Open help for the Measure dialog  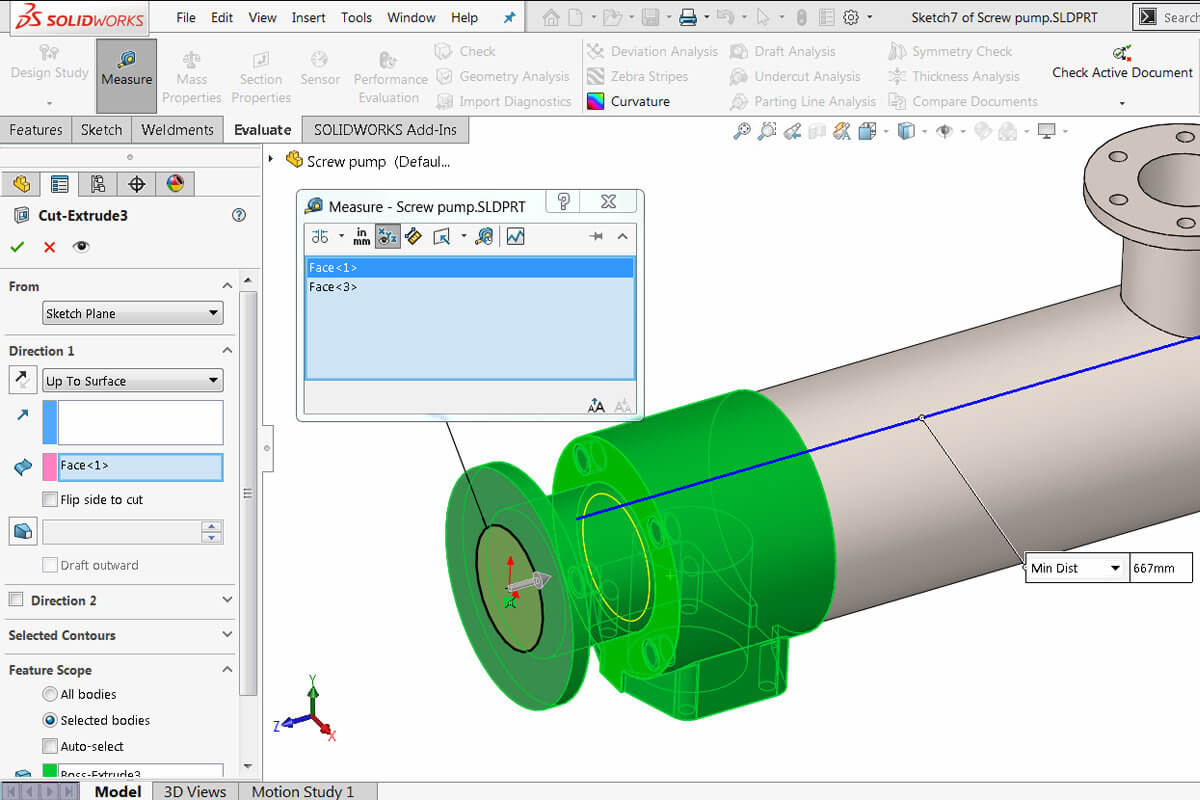pos(563,202)
